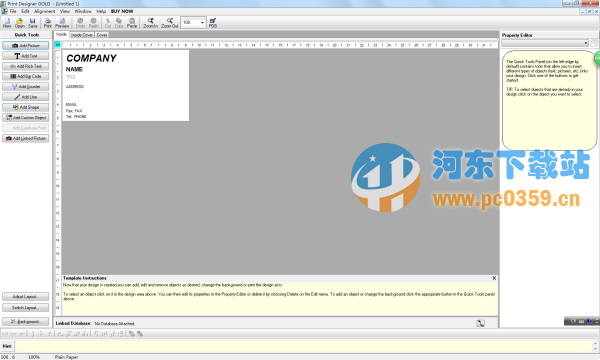
Task: Click the linked database icon near status bar
Action: (481, 323)
